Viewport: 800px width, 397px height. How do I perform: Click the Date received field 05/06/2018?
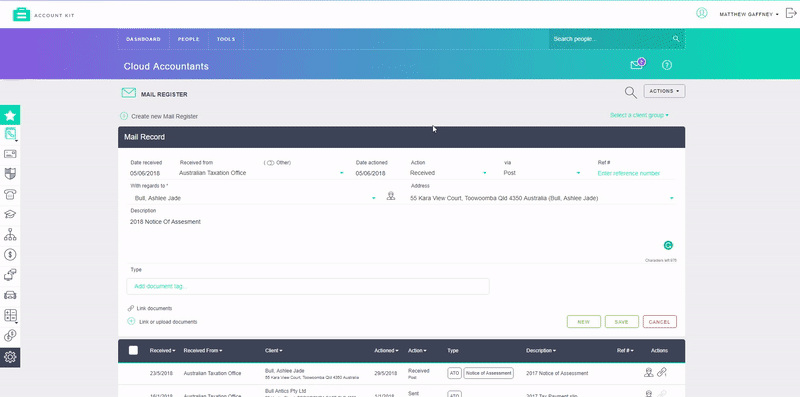tap(145, 173)
